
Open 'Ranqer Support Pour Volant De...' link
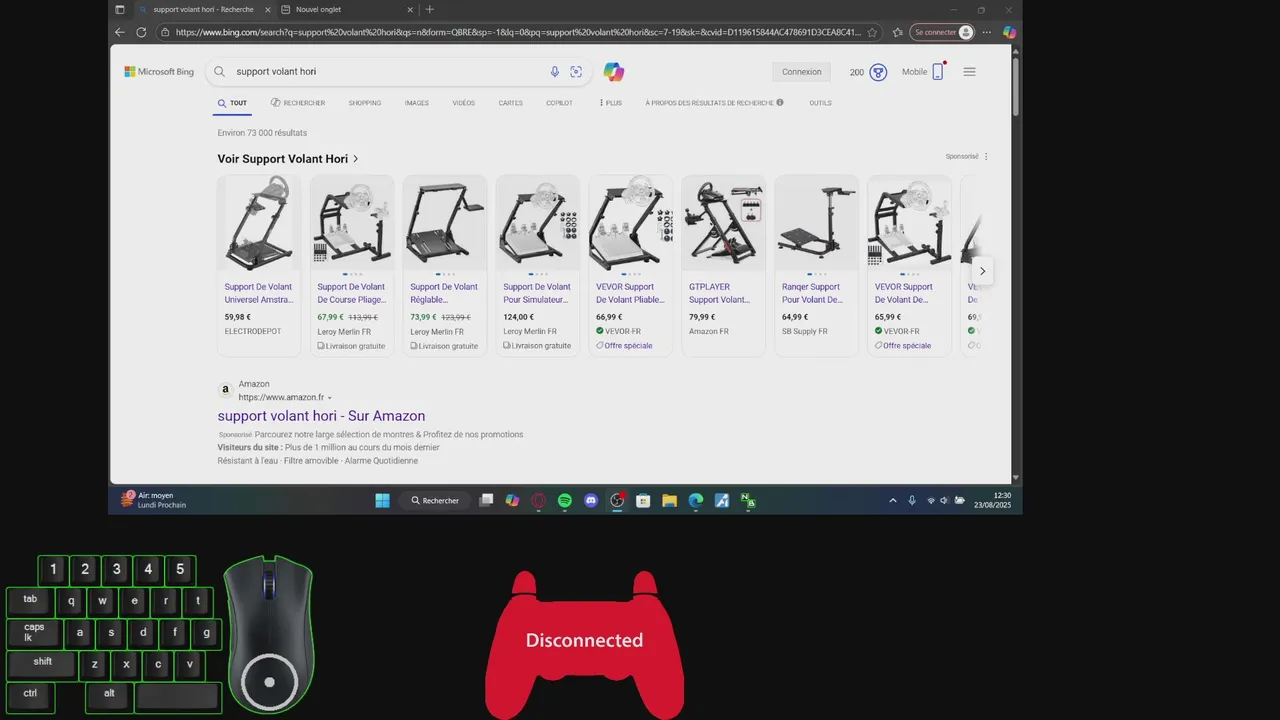tap(812, 293)
